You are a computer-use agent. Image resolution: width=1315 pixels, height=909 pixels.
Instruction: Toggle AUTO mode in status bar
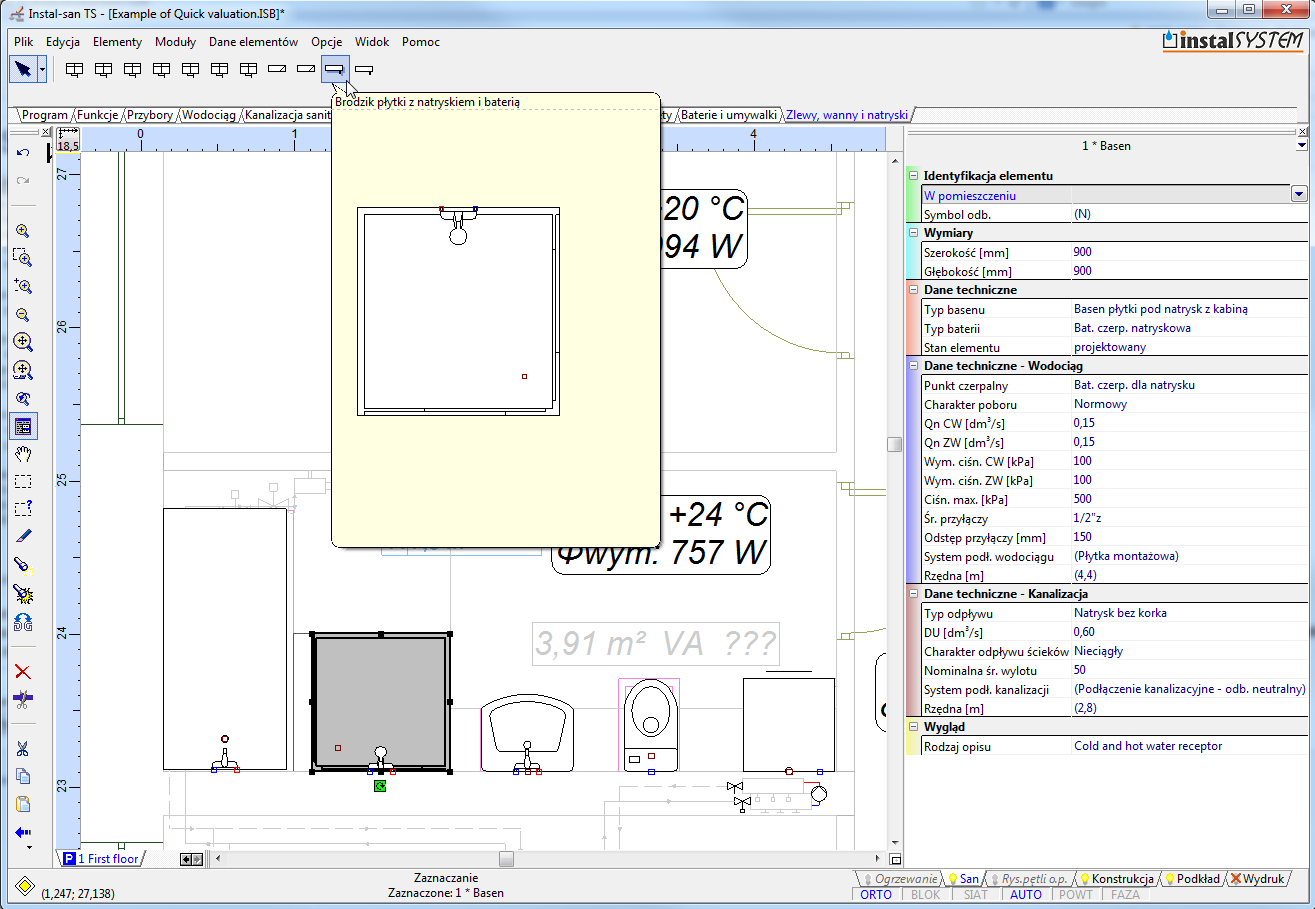pyautogui.click(x=1026, y=895)
